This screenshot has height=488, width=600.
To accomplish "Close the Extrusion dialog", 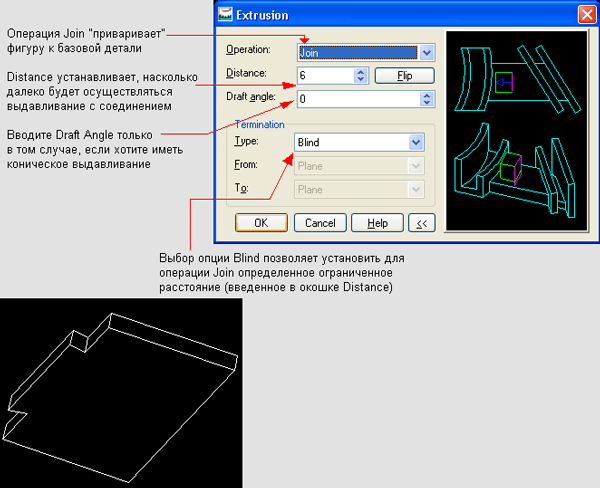I will 585,15.
